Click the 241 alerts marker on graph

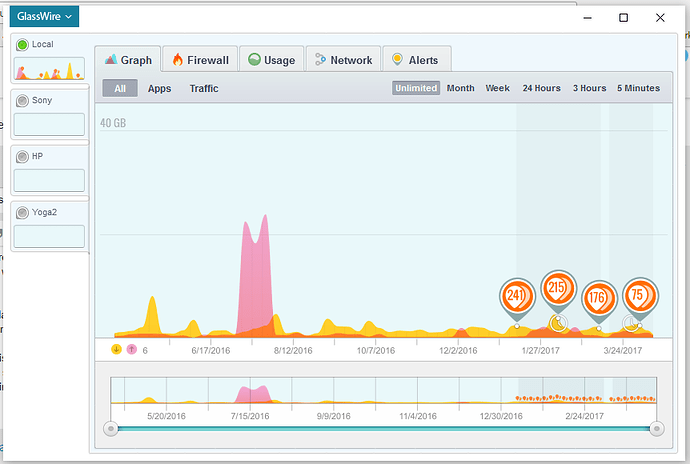coord(517,296)
